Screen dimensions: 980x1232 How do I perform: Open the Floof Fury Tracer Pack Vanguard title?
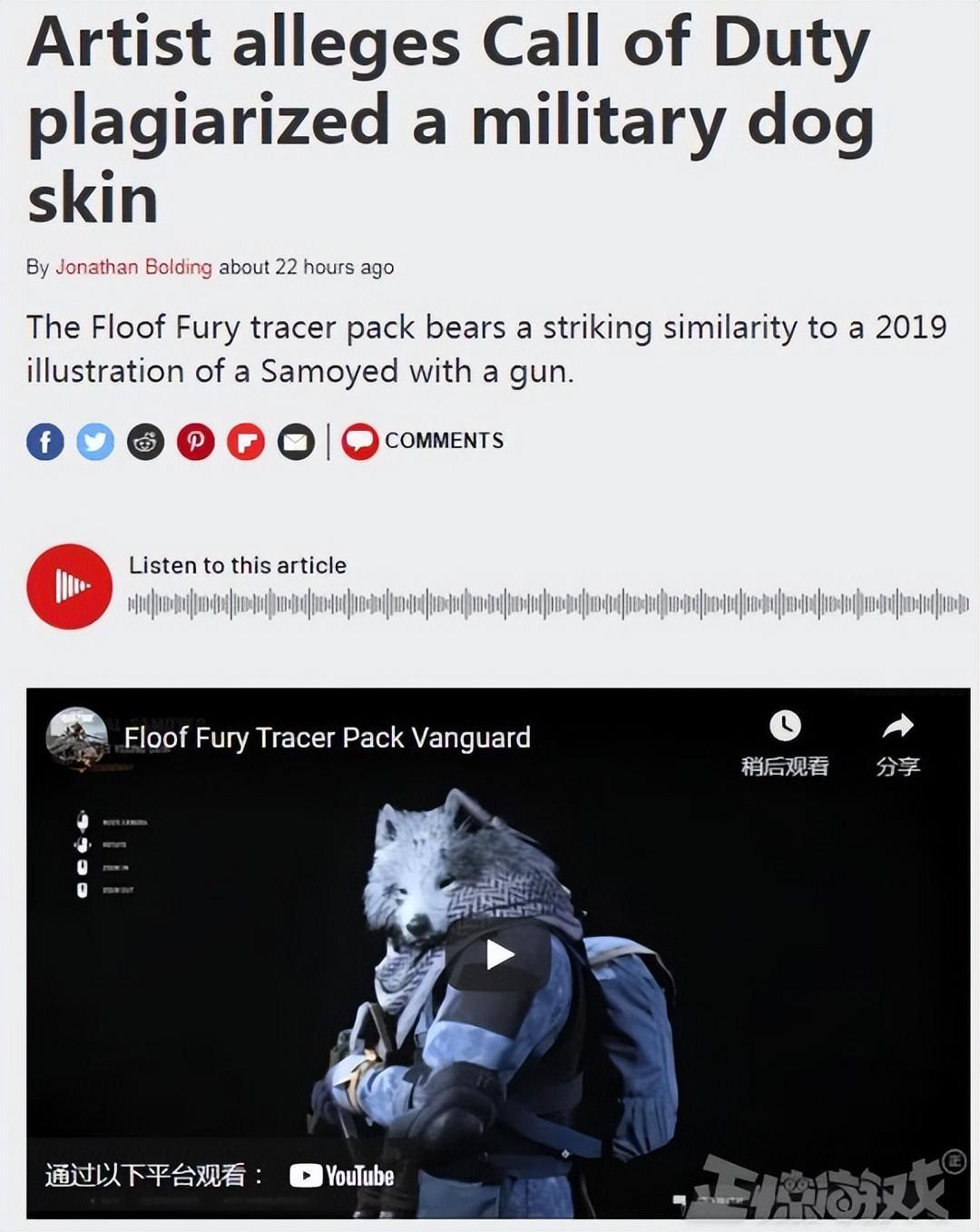click(x=328, y=738)
